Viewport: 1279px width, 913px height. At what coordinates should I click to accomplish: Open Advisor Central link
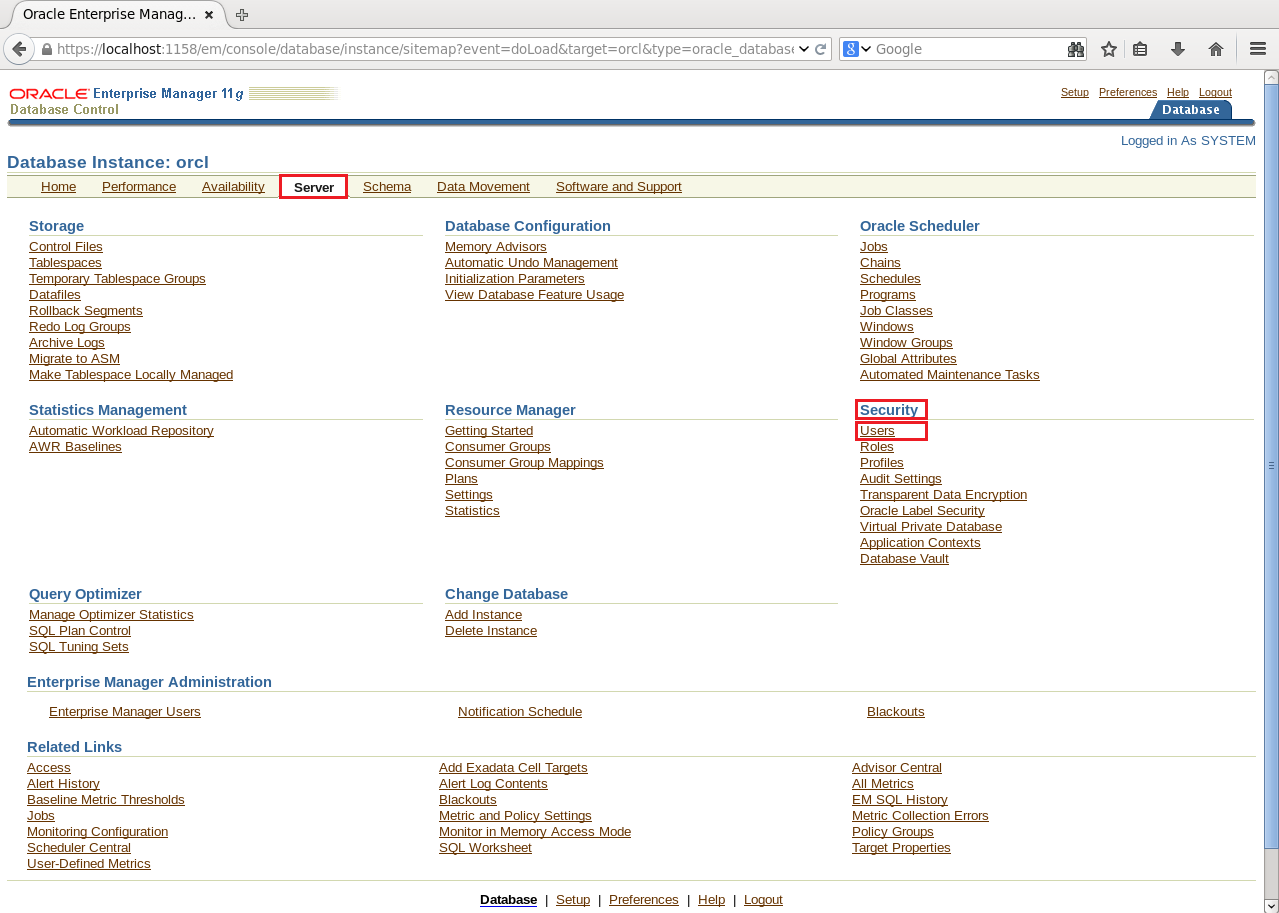coord(897,768)
